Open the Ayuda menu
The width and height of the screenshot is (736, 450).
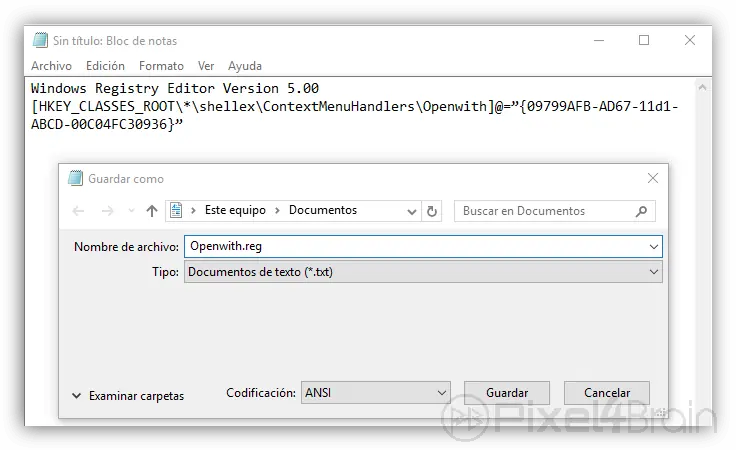245,66
